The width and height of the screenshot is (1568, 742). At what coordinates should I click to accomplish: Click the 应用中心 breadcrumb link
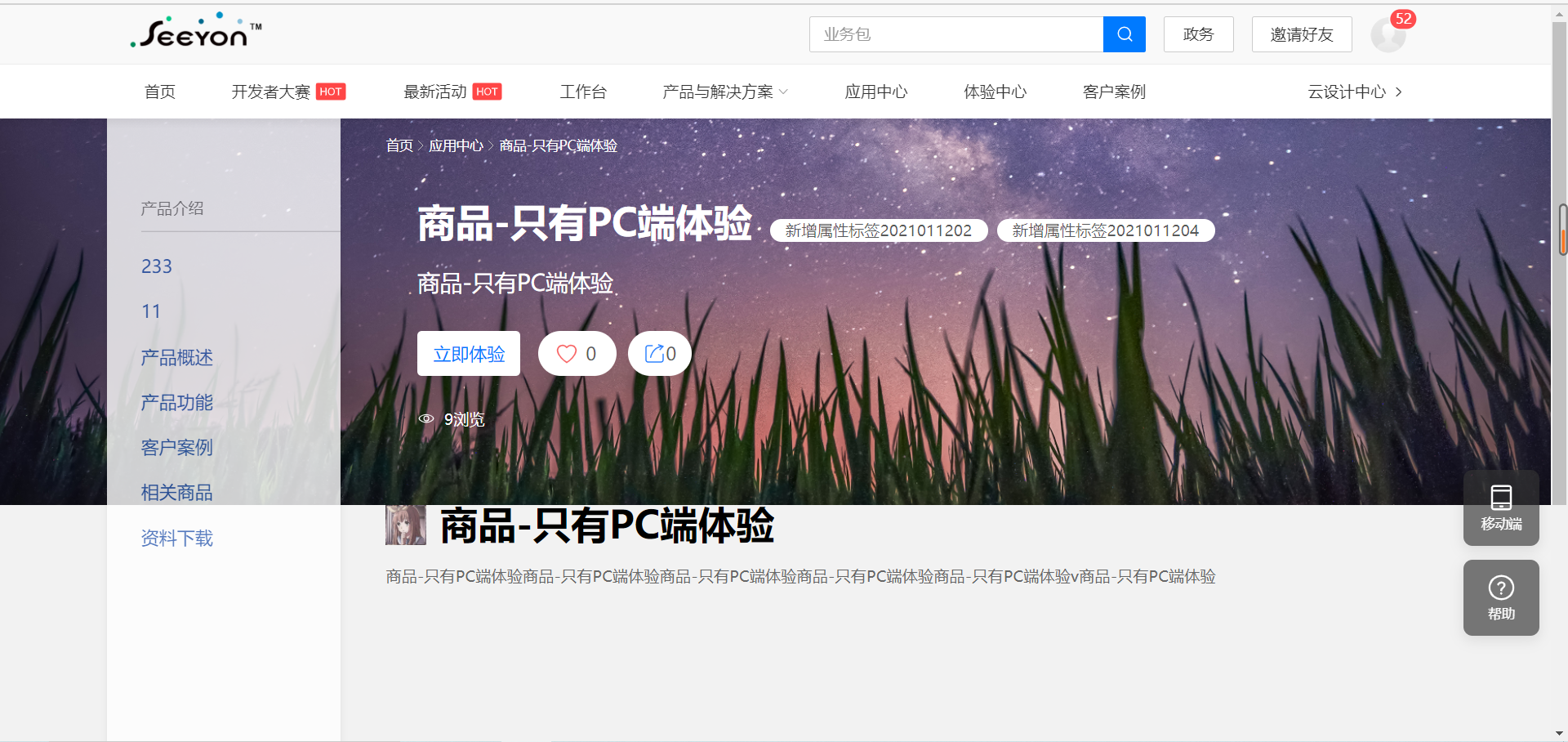point(456,145)
